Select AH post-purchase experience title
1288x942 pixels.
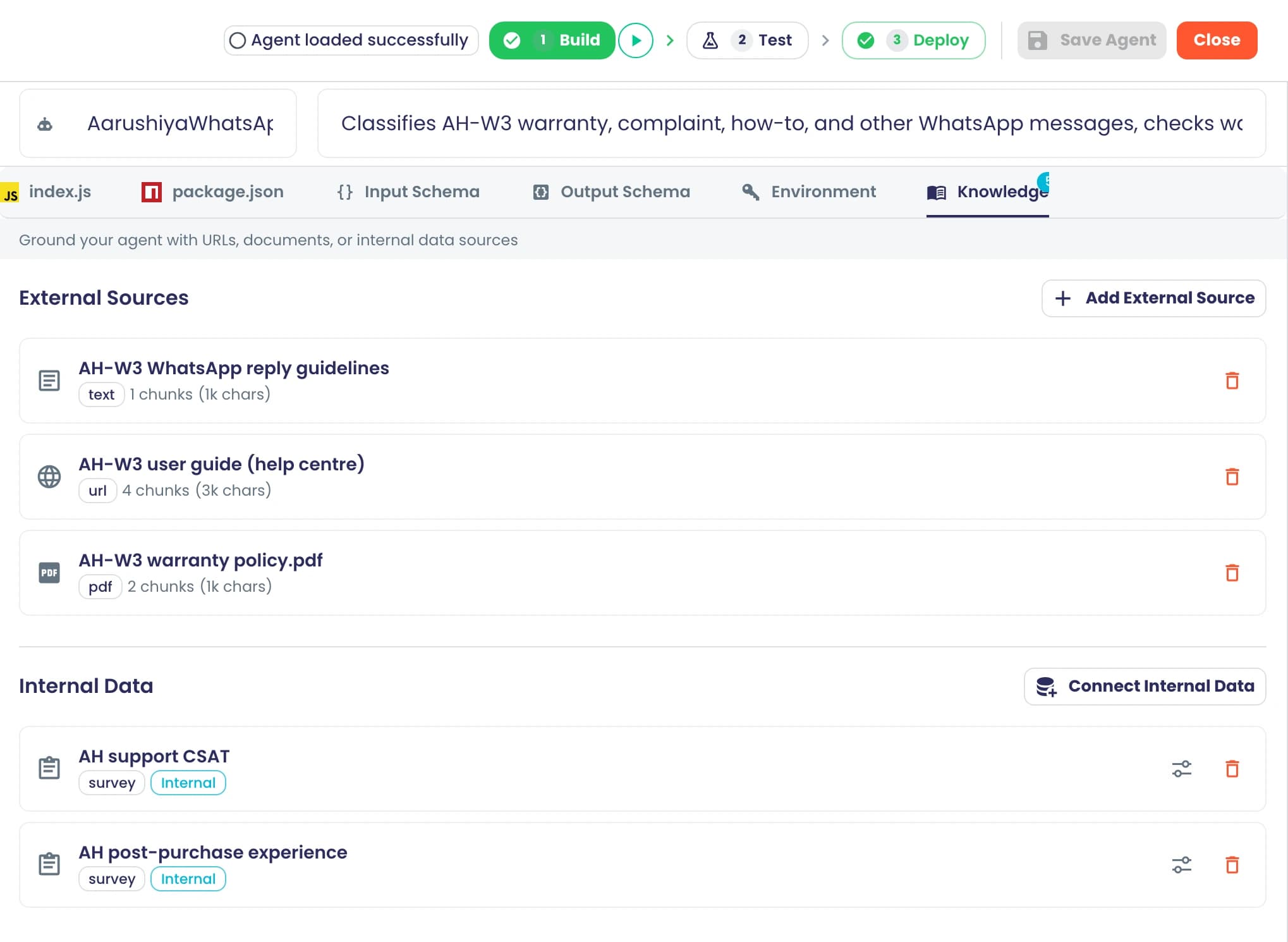coord(213,852)
